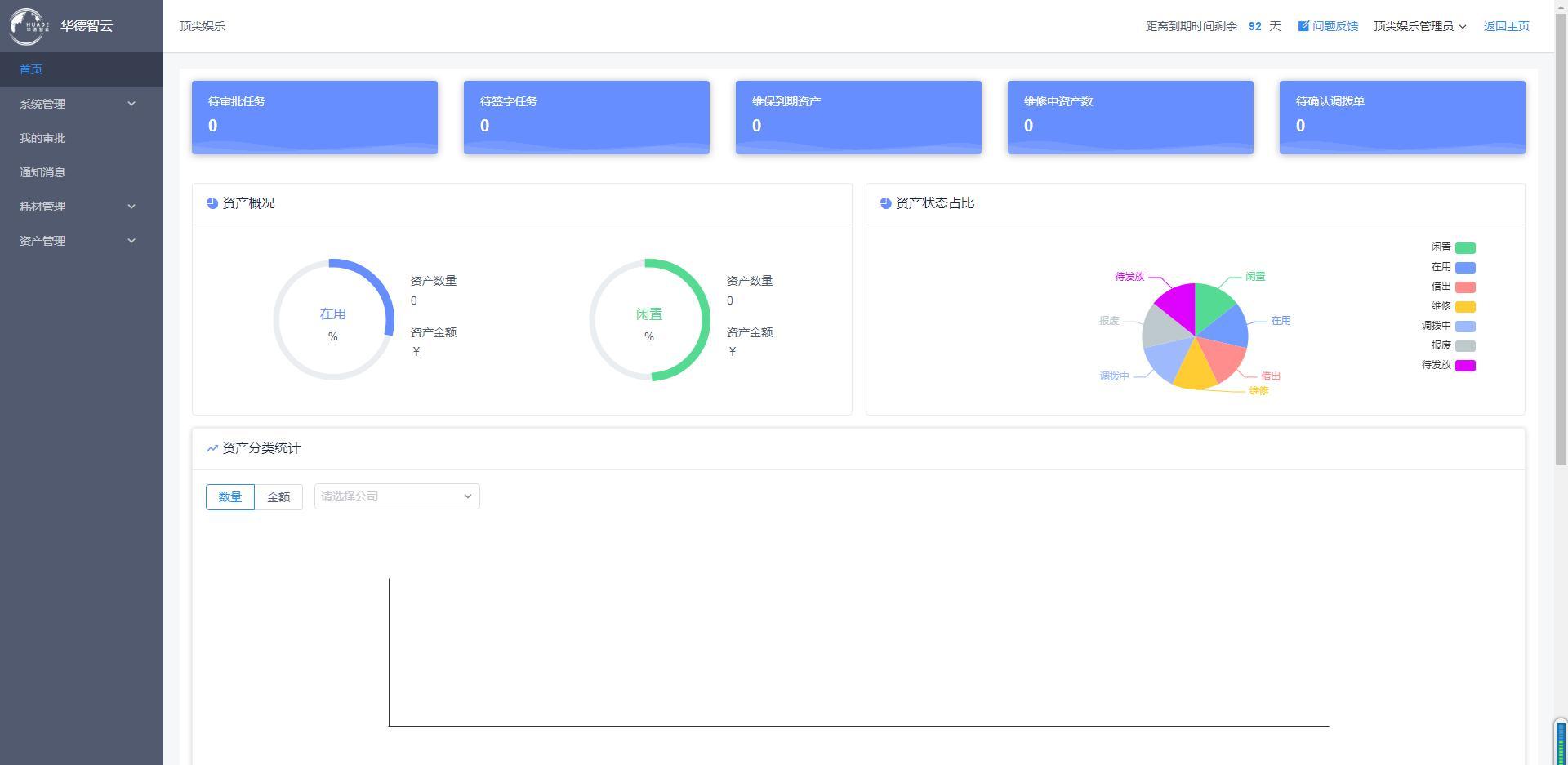
Task: Click the 返回主页 link
Action: point(1506,26)
